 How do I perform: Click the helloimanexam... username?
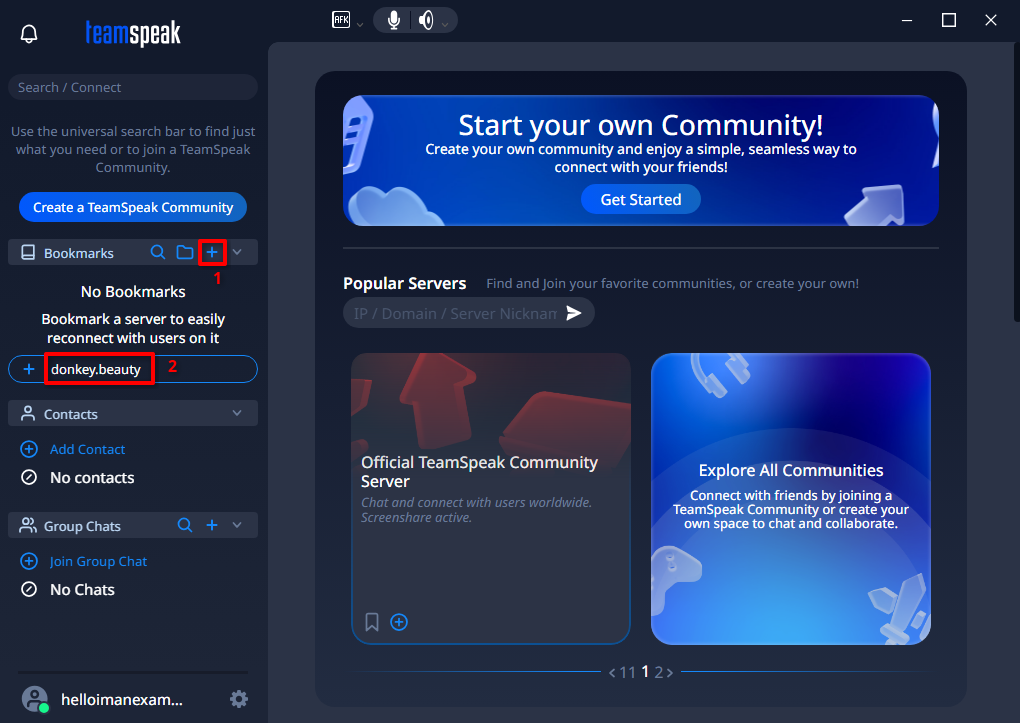click(122, 700)
